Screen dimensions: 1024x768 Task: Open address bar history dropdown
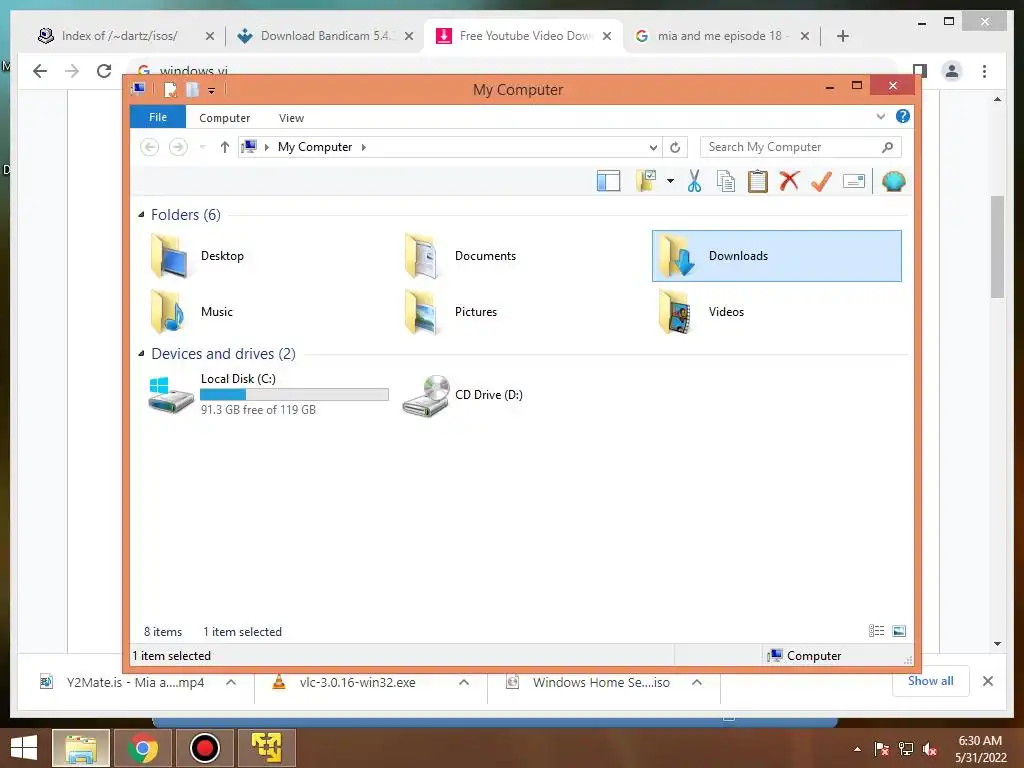[x=653, y=147]
